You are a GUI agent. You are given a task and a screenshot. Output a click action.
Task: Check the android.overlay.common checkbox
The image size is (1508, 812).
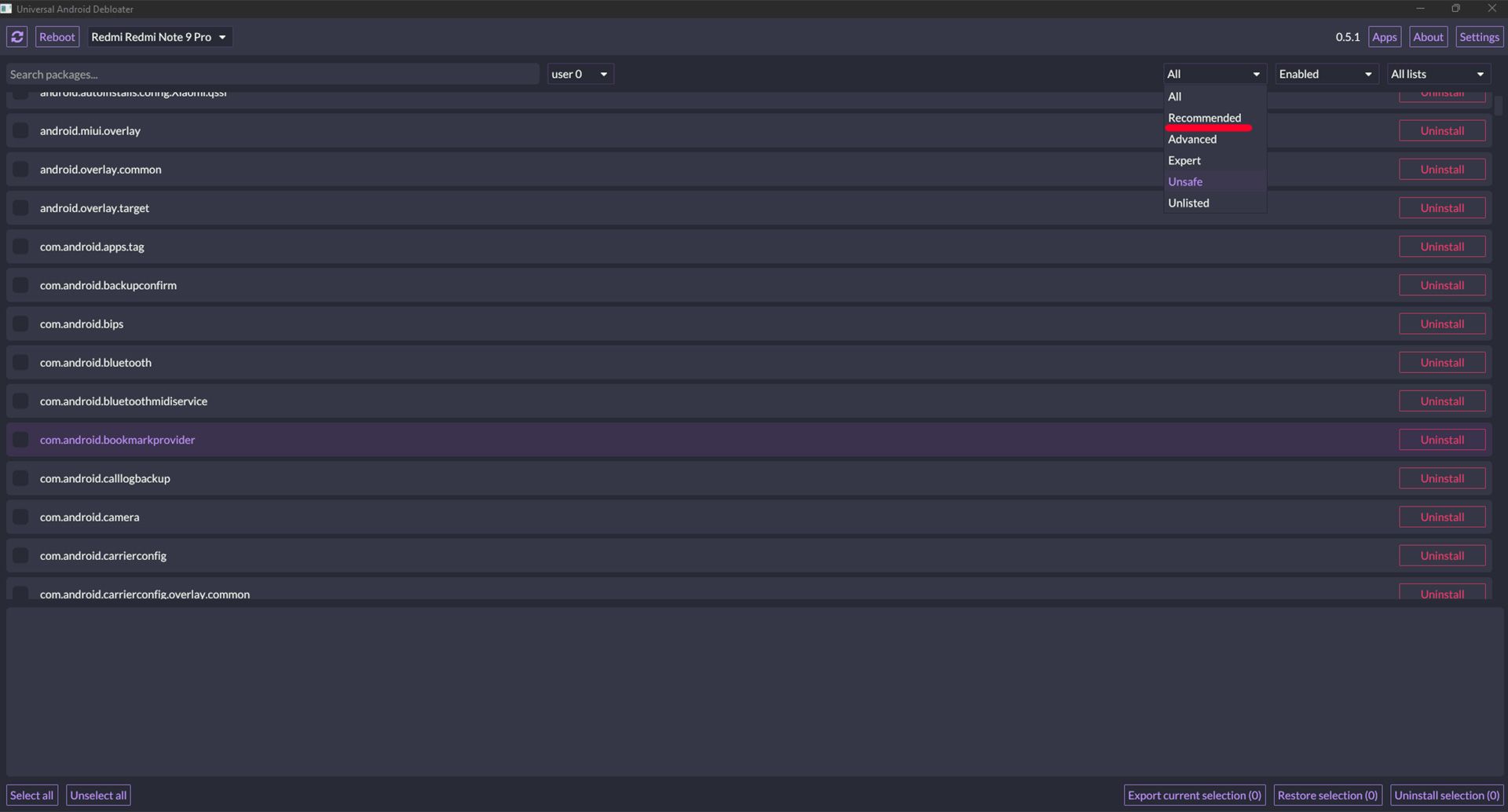[20, 169]
